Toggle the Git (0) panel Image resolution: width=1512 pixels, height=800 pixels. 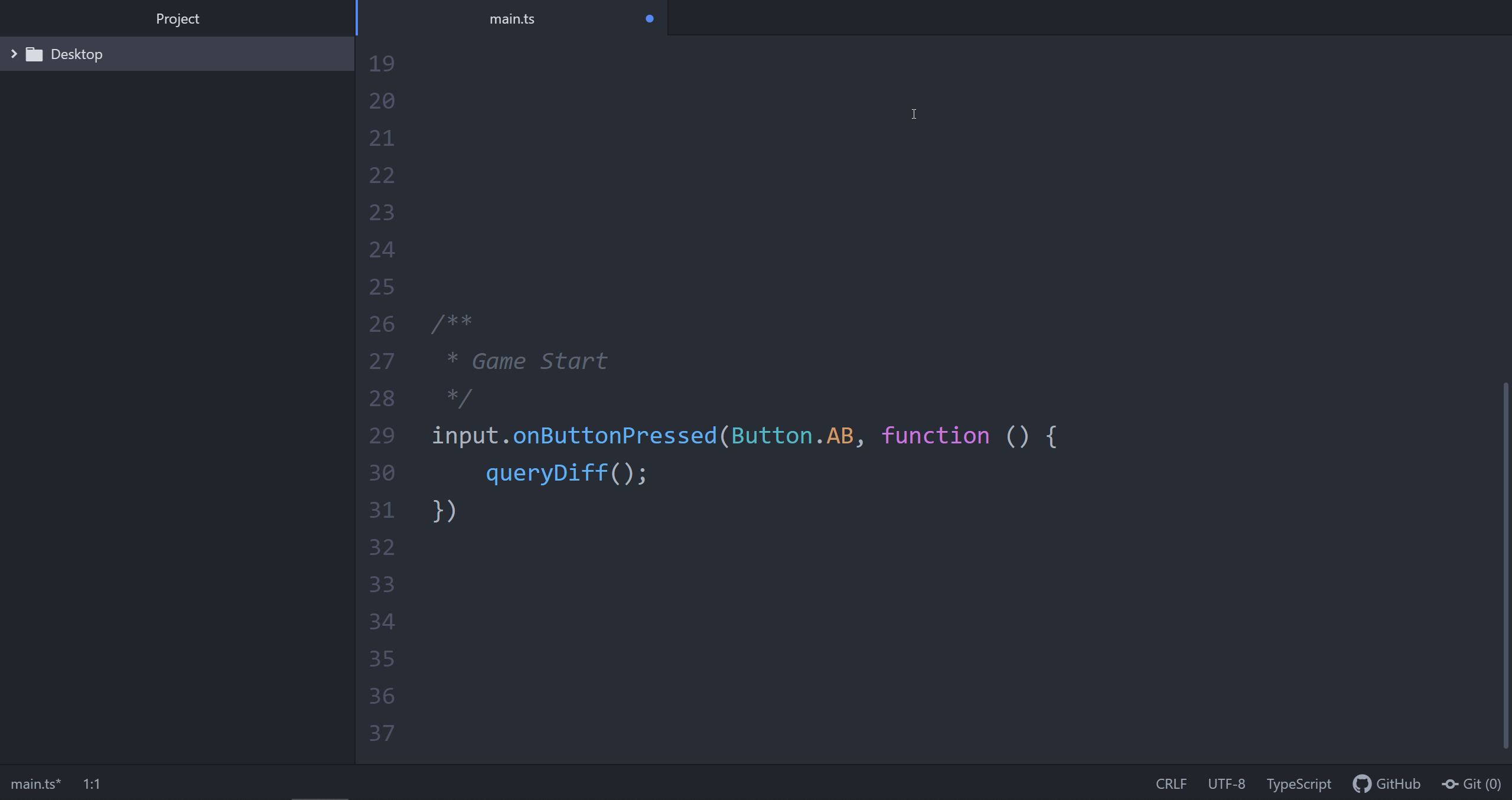(1481, 783)
